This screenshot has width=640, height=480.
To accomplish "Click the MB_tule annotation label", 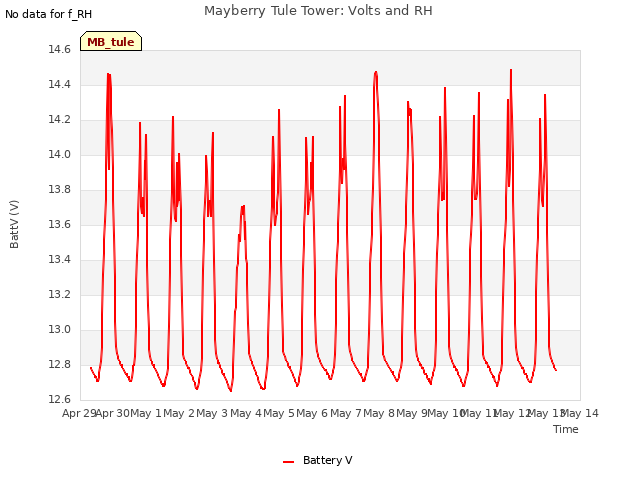I will 111,41.
